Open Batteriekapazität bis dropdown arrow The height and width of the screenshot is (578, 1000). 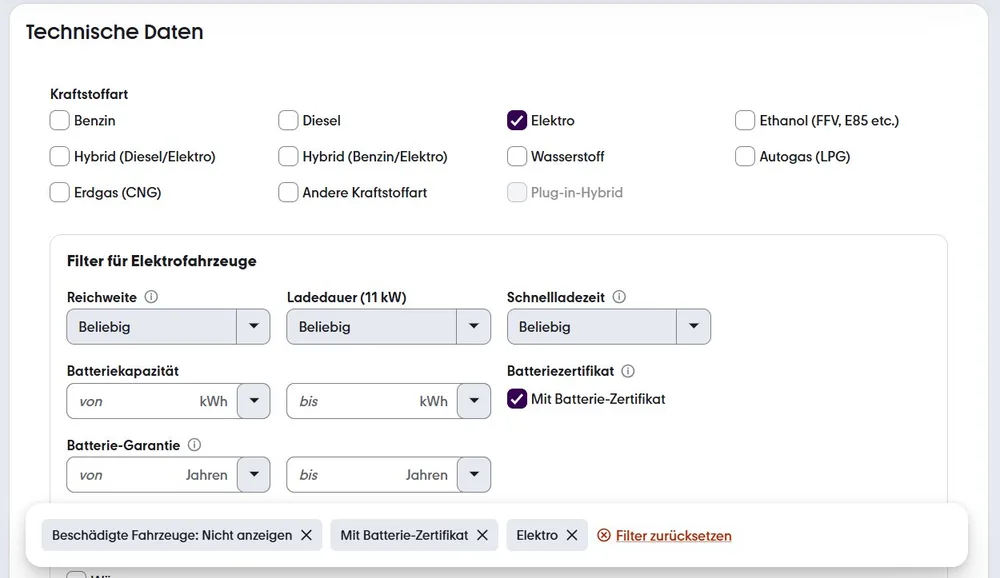pyautogui.click(x=474, y=401)
